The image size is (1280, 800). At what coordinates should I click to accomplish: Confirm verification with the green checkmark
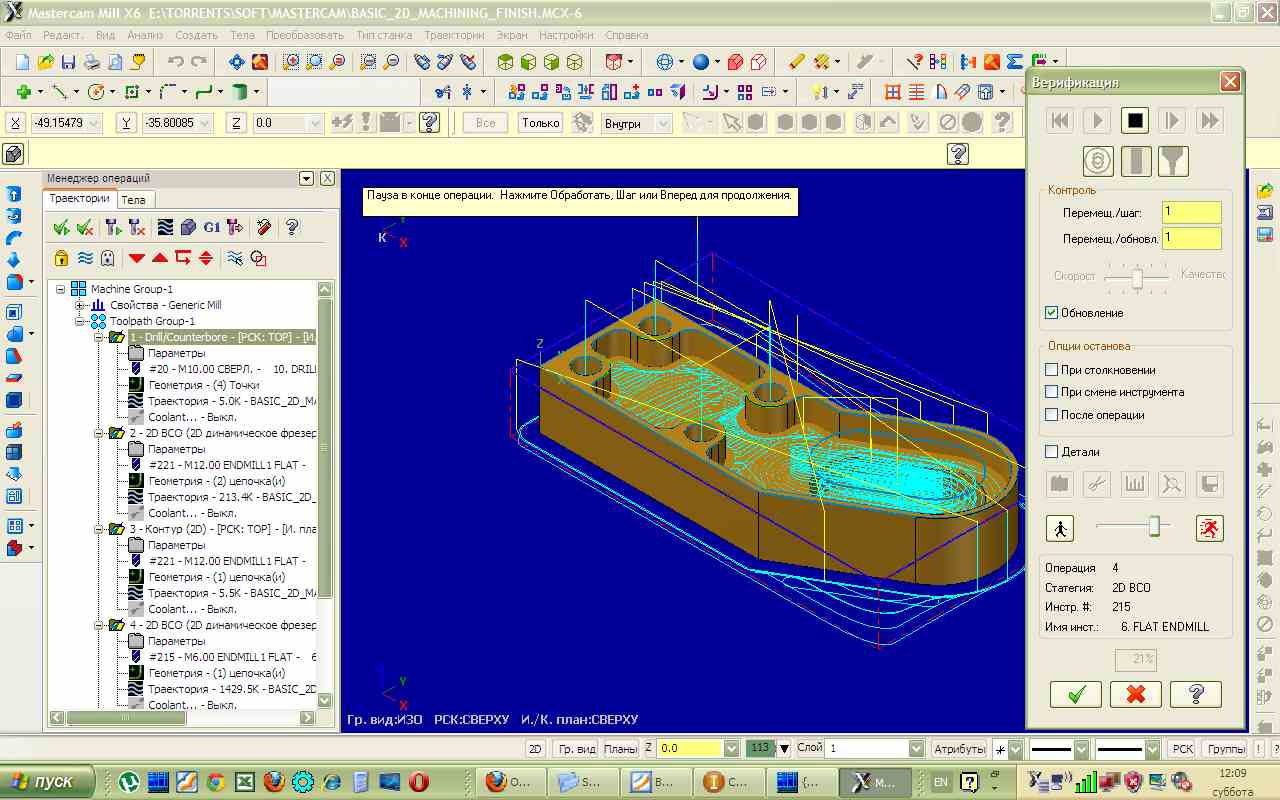pyautogui.click(x=1076, y=694)
